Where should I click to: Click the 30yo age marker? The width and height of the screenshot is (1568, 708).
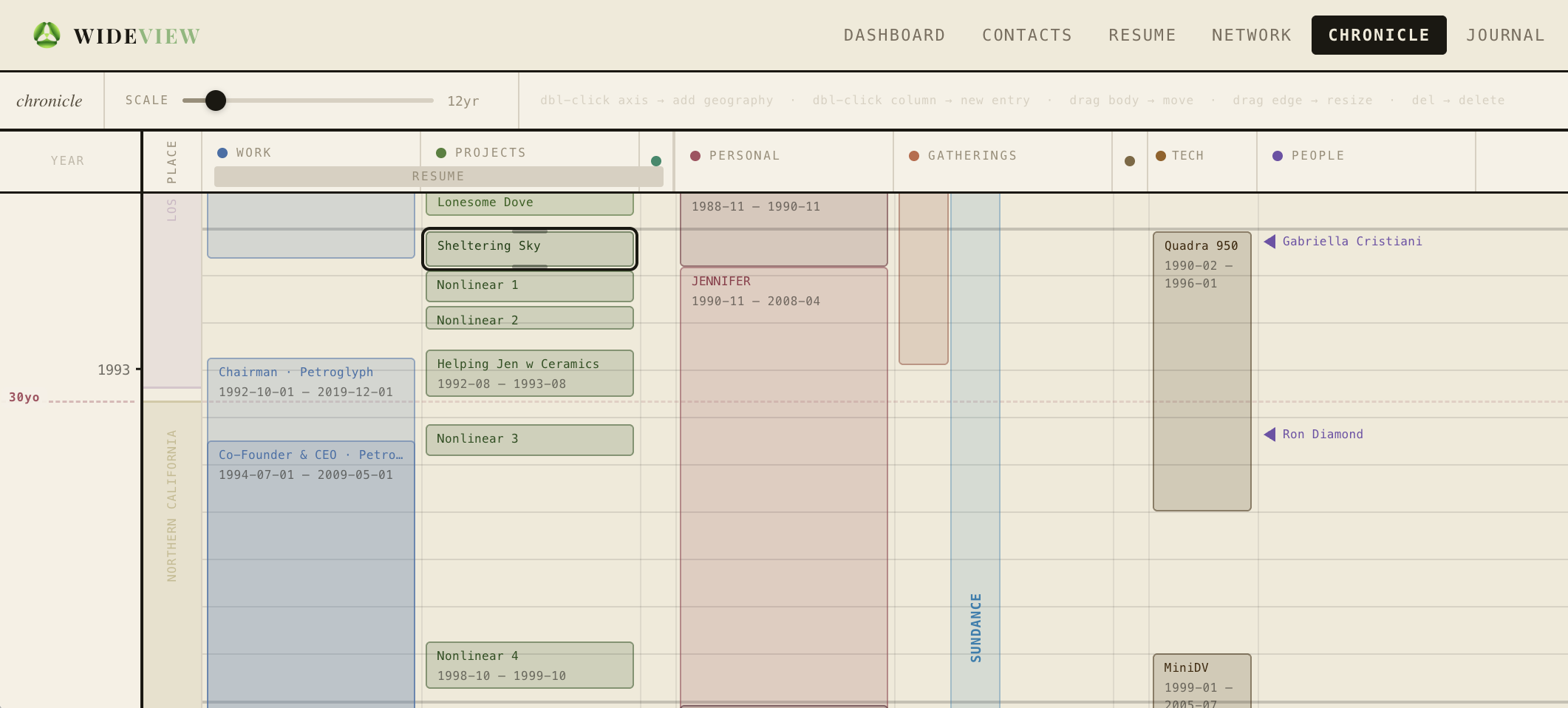tap(24, 398)
